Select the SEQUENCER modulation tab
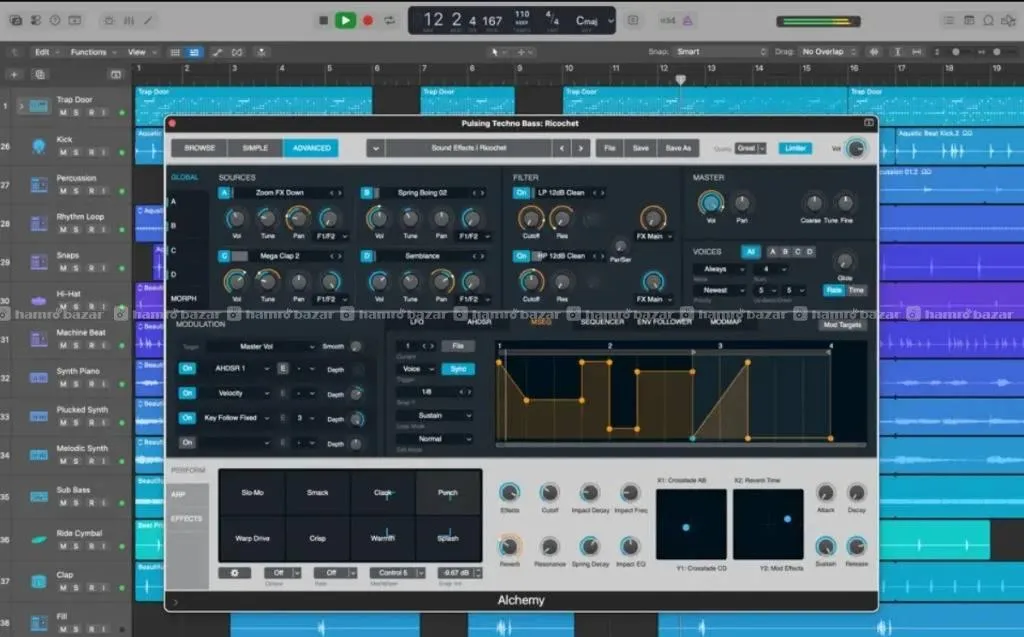Image resolution: width=1024 pixels, height=637 pixels. point(602,322)
